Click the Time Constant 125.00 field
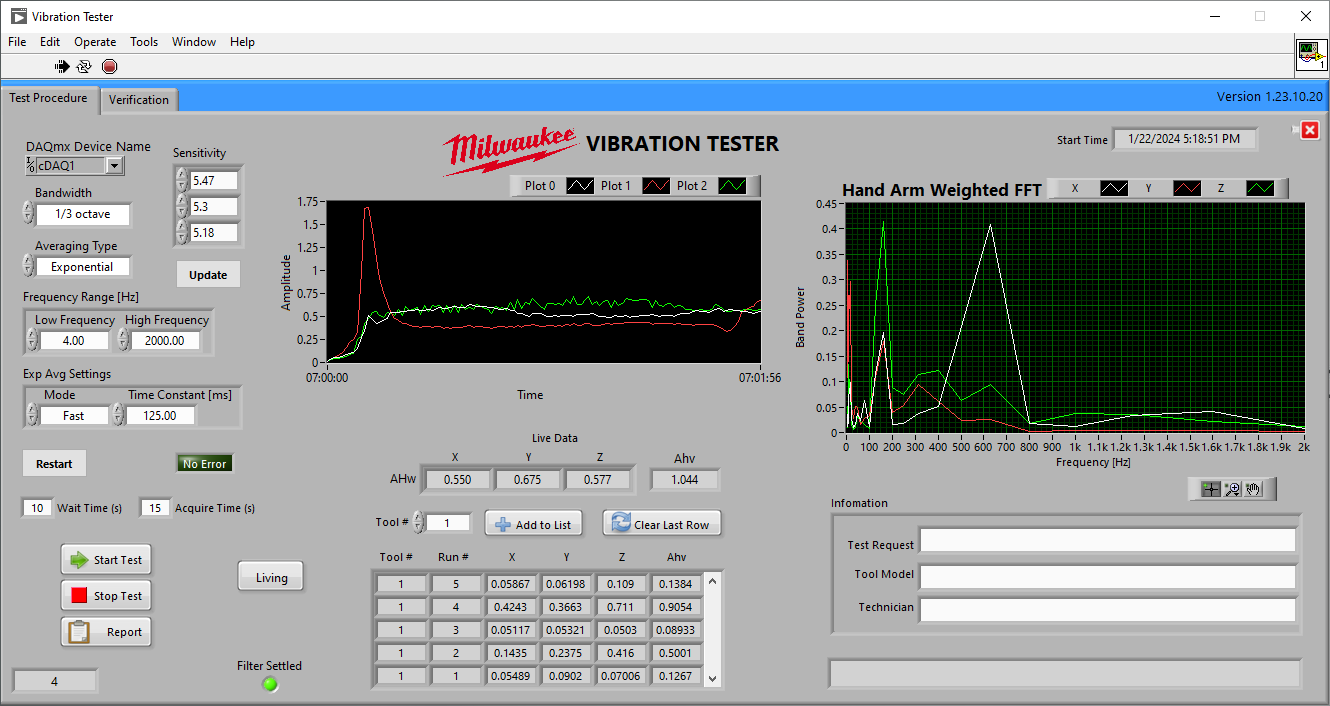 [160, 415]
